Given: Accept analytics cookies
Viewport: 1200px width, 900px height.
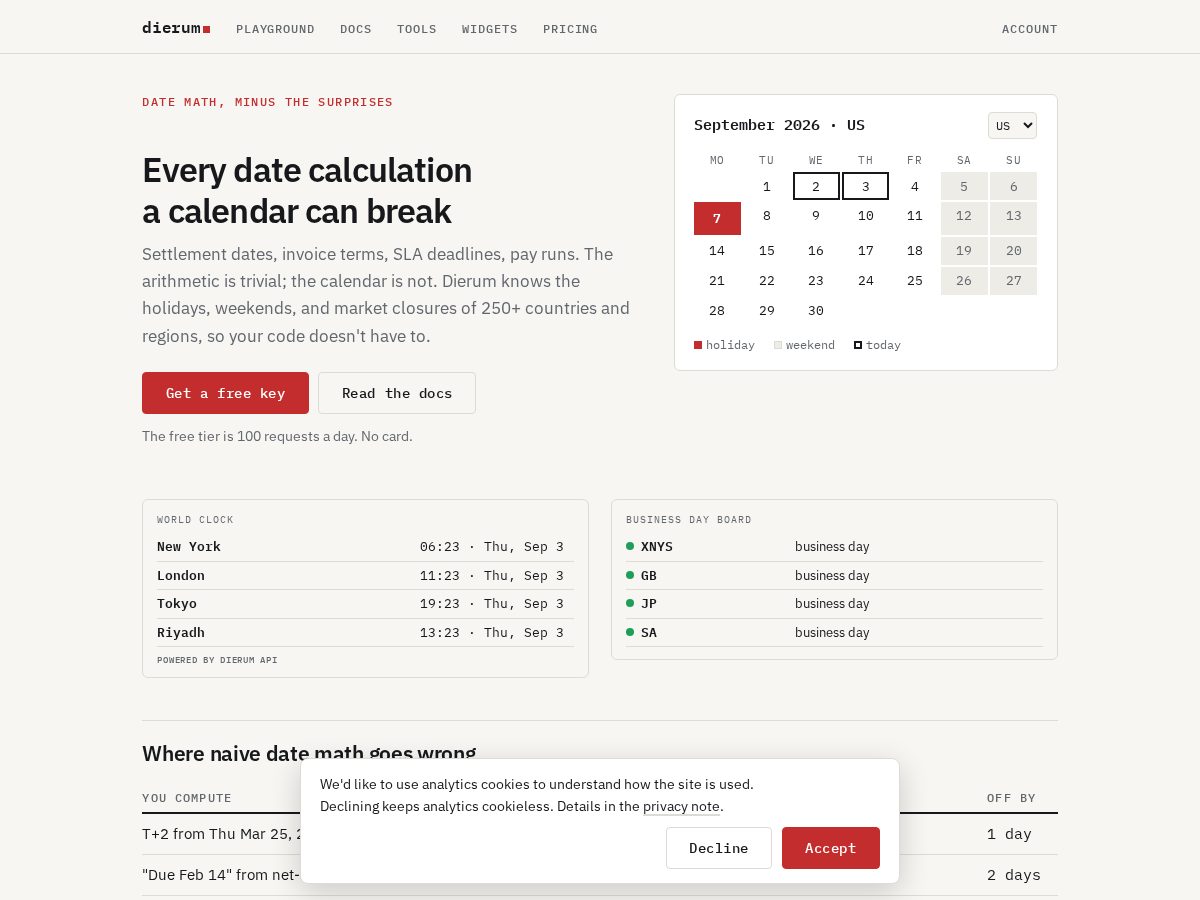Looking at the screenshot, I should coord(830,848).
